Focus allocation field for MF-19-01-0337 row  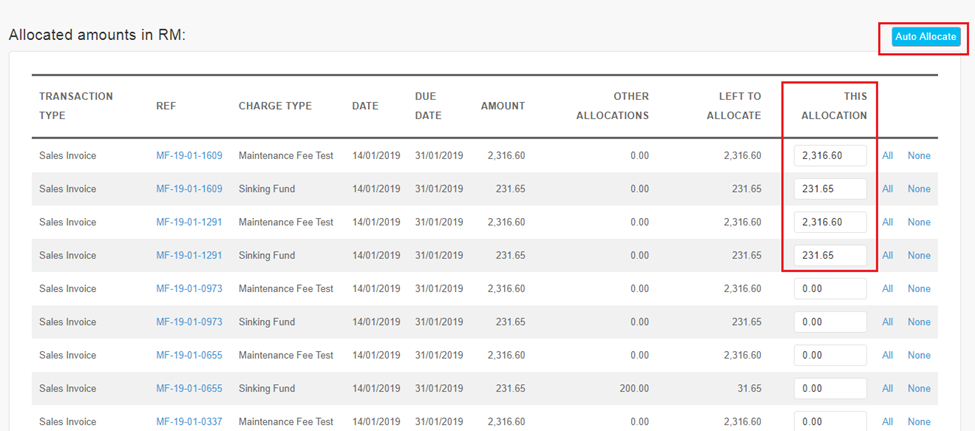(x=830, y=421)
